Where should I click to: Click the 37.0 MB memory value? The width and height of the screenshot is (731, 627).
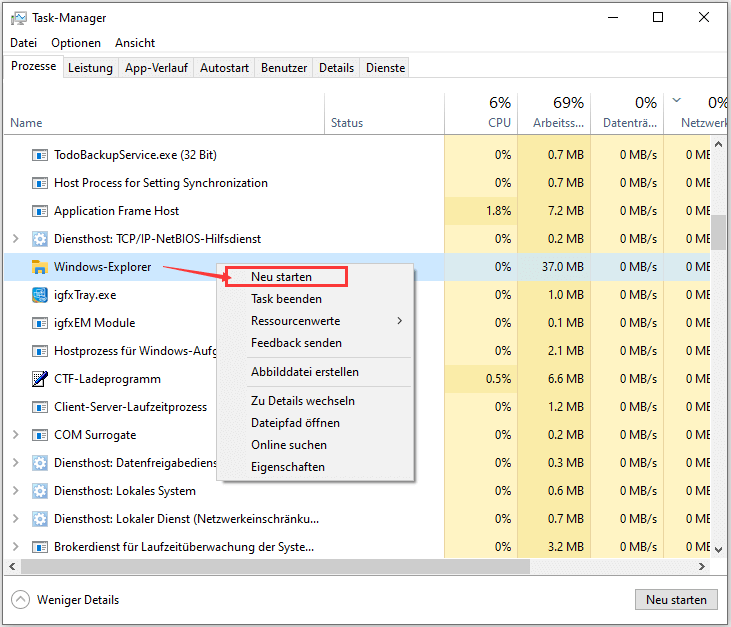click(562, 267)
